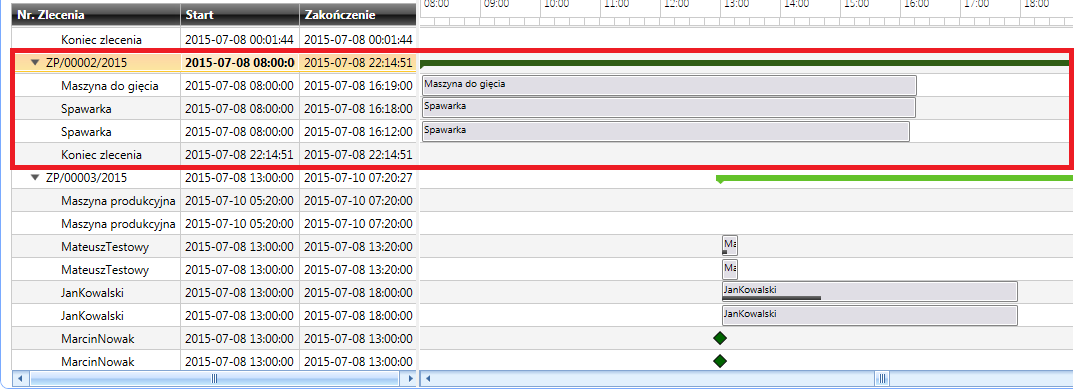Image resolution: width=1076 pixels, height=390 pixels.
Task: Click the grid horizontal scrollbar thumb
Action: (214, 378)
